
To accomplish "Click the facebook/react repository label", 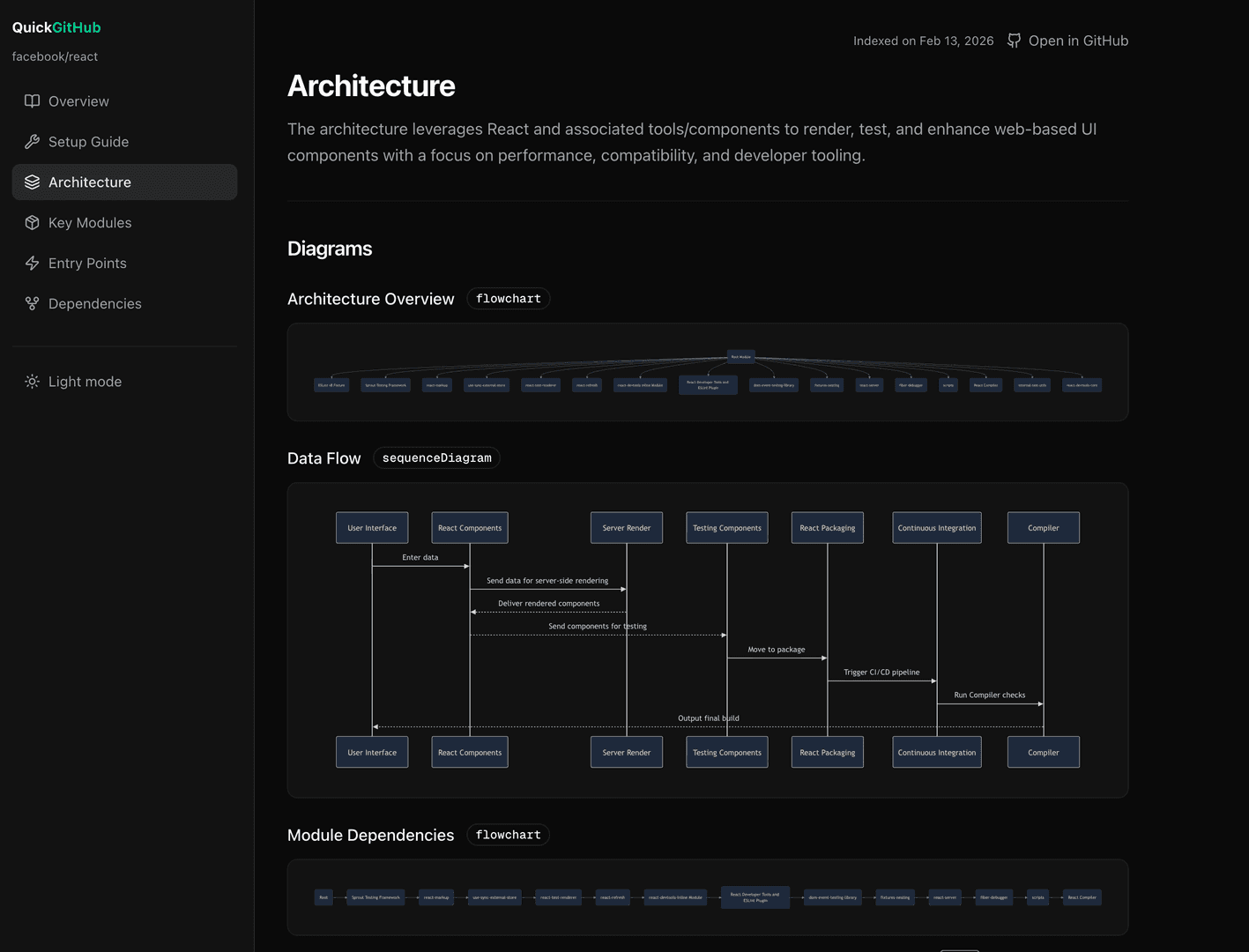I will point(55,56).
